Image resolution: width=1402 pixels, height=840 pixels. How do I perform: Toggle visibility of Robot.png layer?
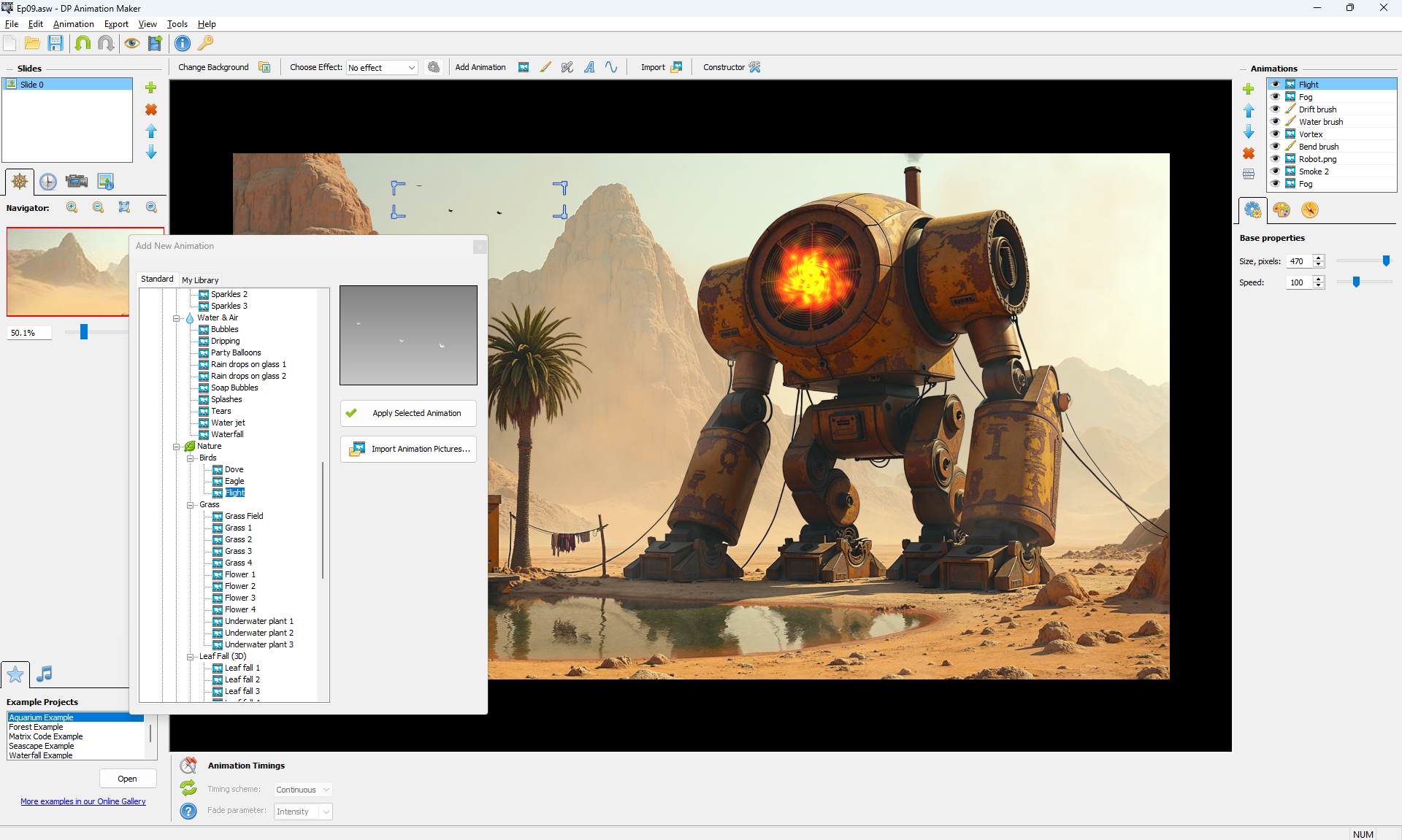[1275, 159]
